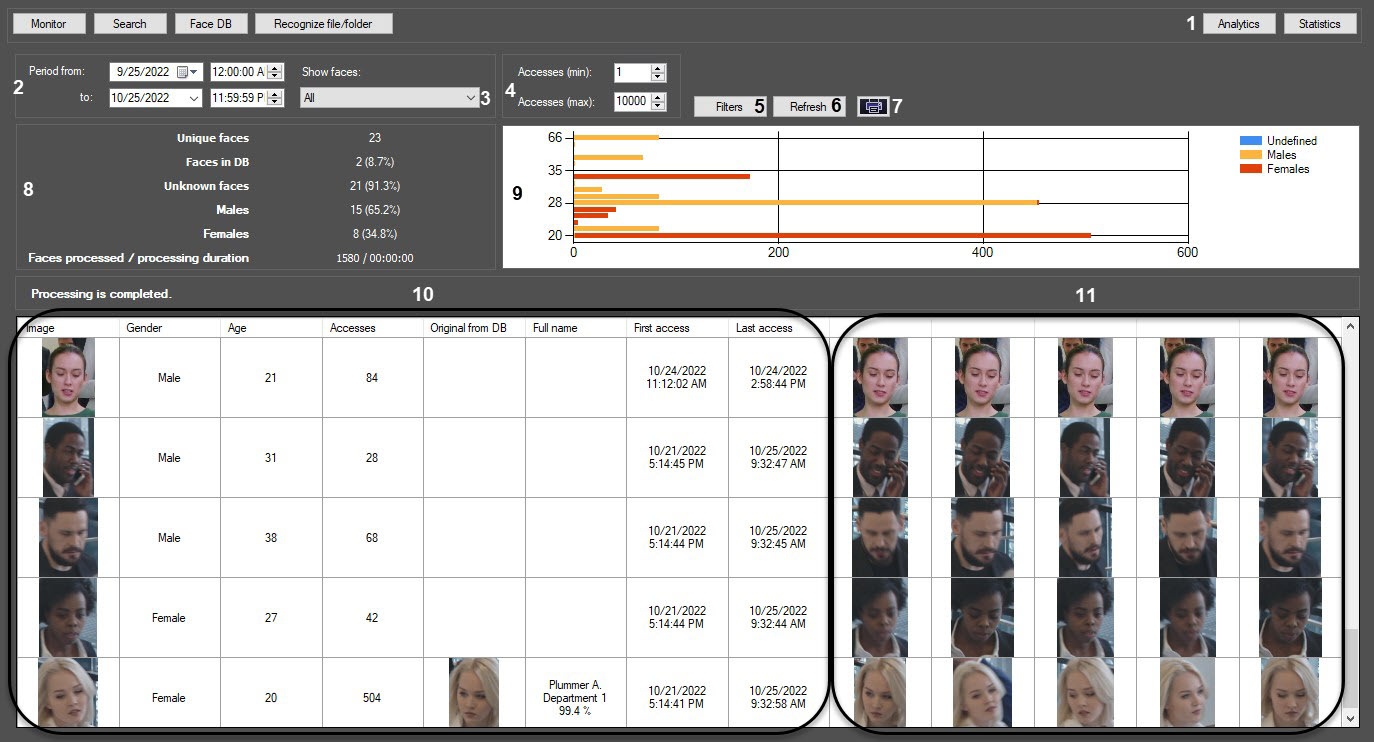Click the Analytics button
This screenshot has height=742, width=1374.
1238,23
